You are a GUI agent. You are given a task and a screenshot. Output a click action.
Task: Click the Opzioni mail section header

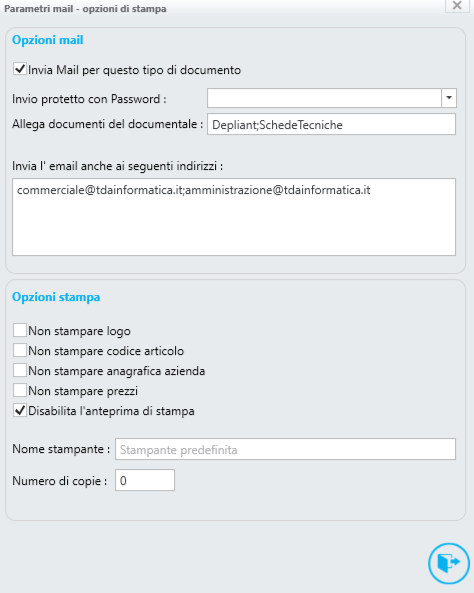(x=48, y=40)
